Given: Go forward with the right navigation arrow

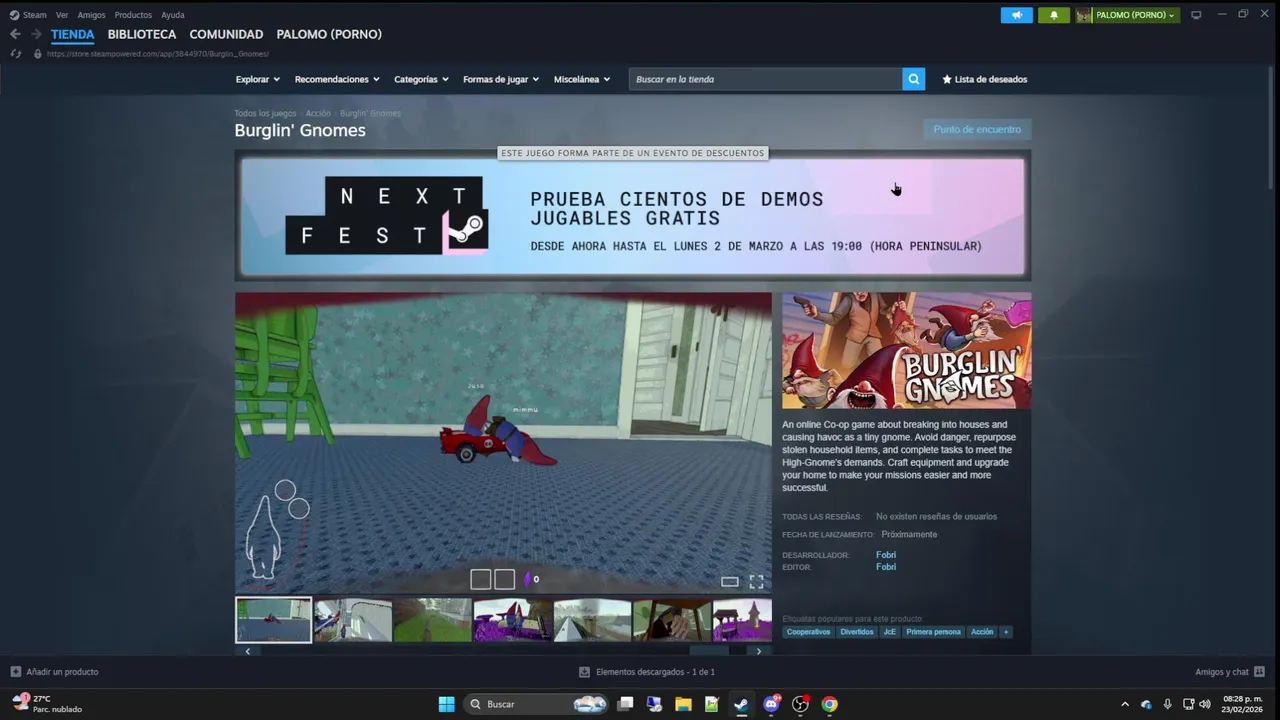Looking at the screenshot, I should click(x=36, y=34).
